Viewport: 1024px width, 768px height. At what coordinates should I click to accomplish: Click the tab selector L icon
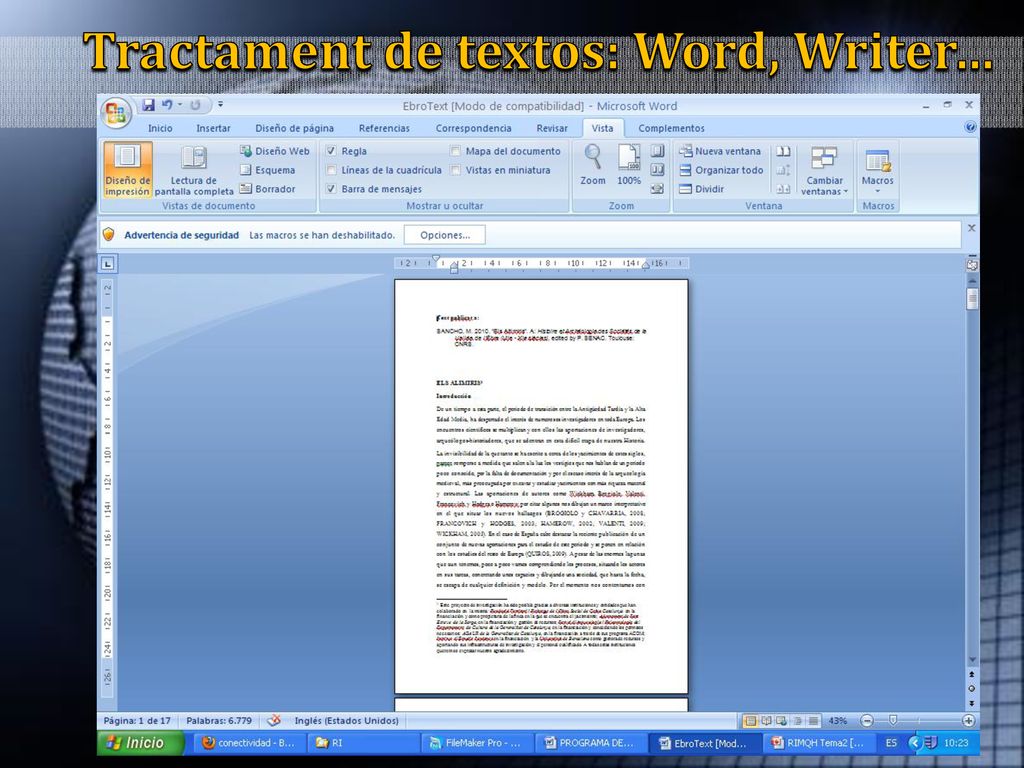click(107, 264)
